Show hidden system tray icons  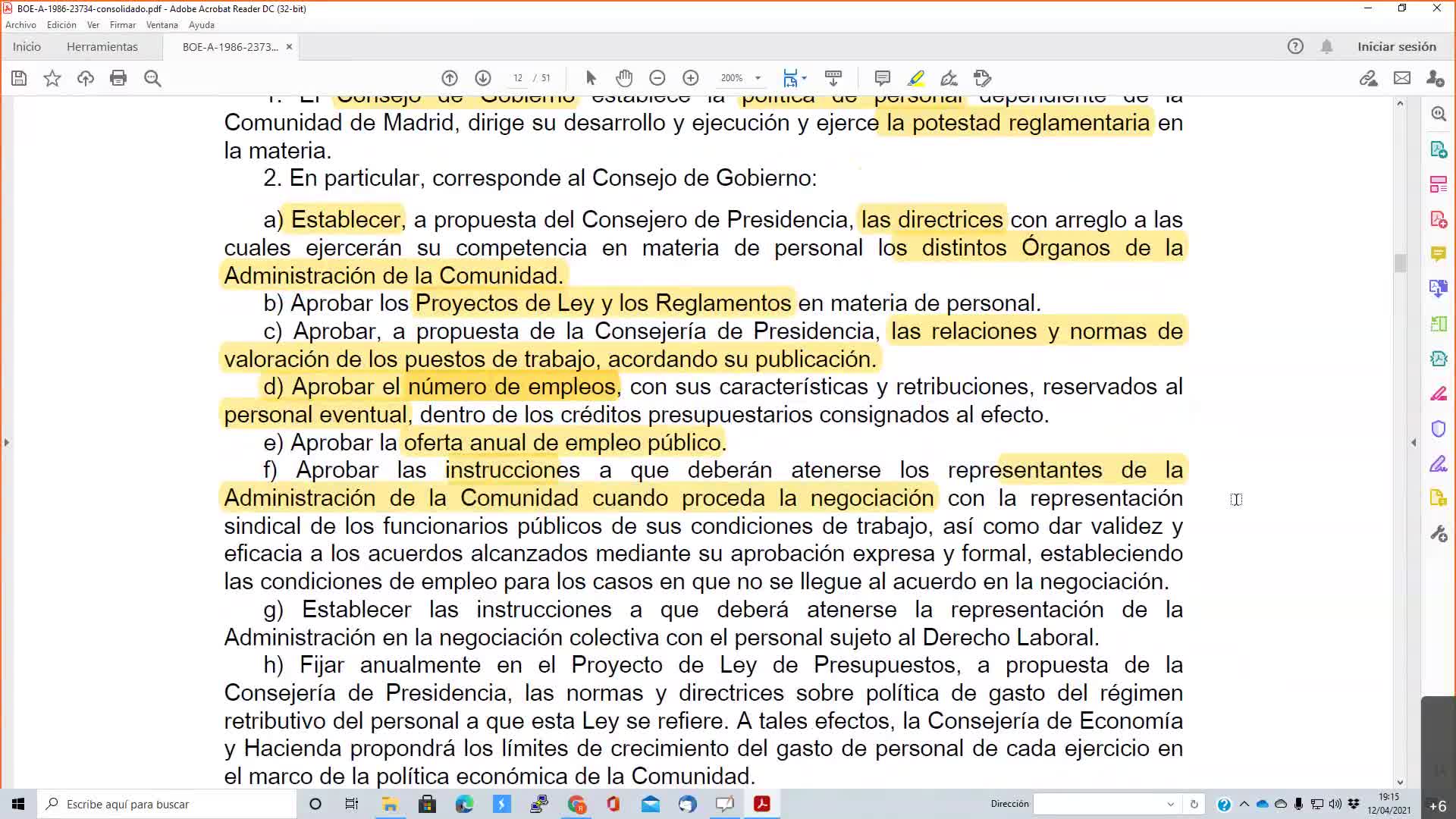pyautogui.click(x=1244, y=804)
